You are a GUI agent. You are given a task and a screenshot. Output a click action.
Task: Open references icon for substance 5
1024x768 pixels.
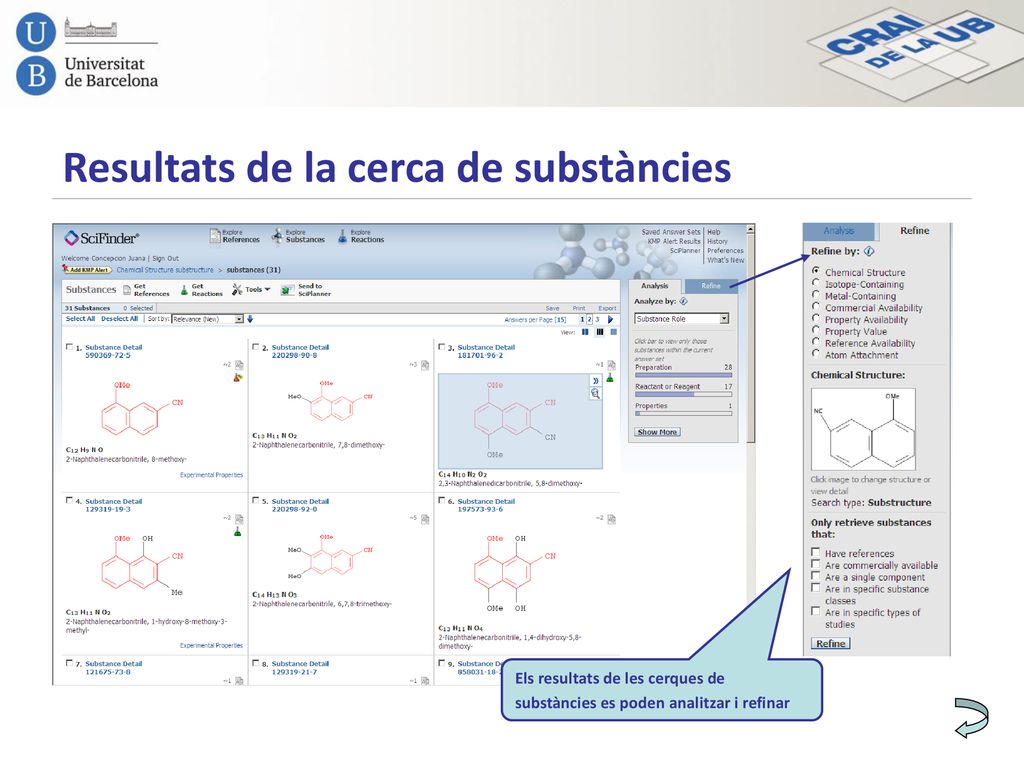click(425, 519)
